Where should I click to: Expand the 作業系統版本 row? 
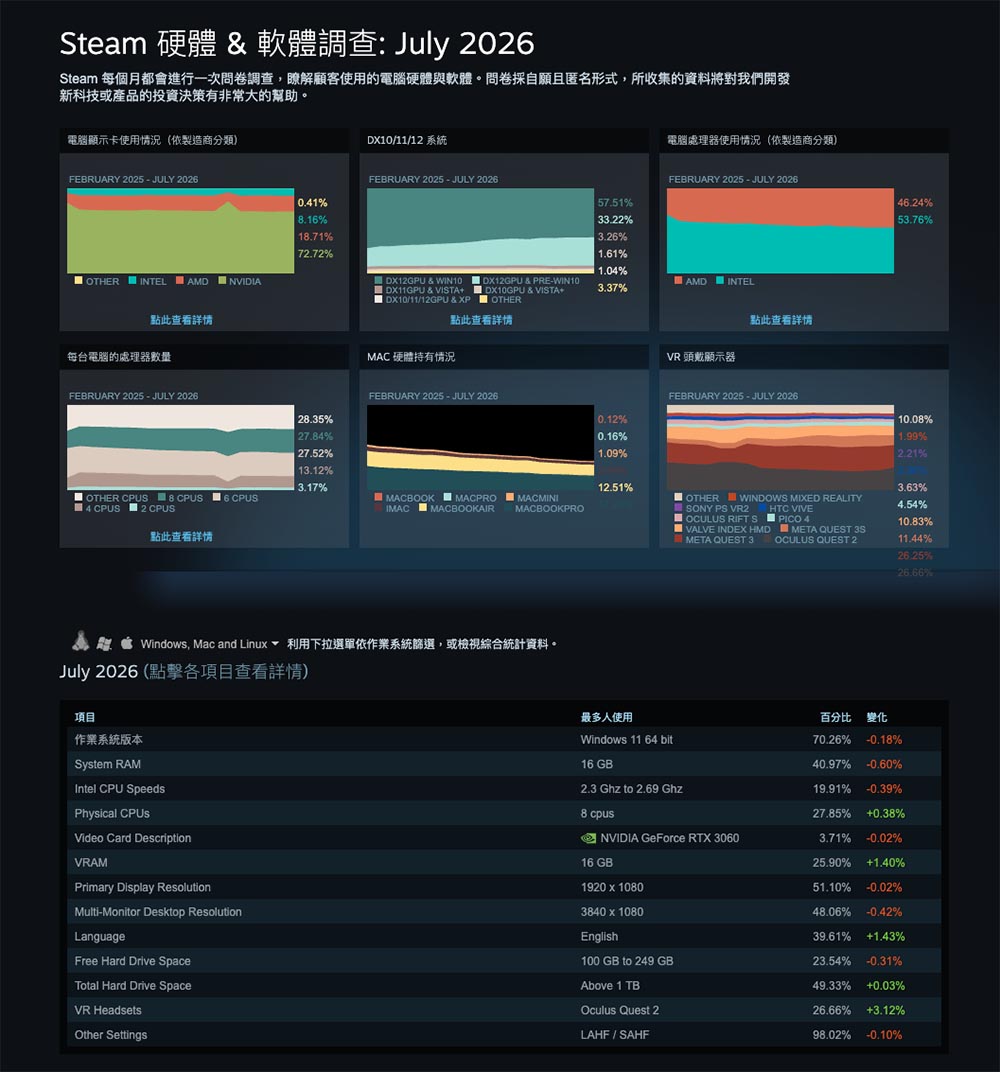click(504, 740)
